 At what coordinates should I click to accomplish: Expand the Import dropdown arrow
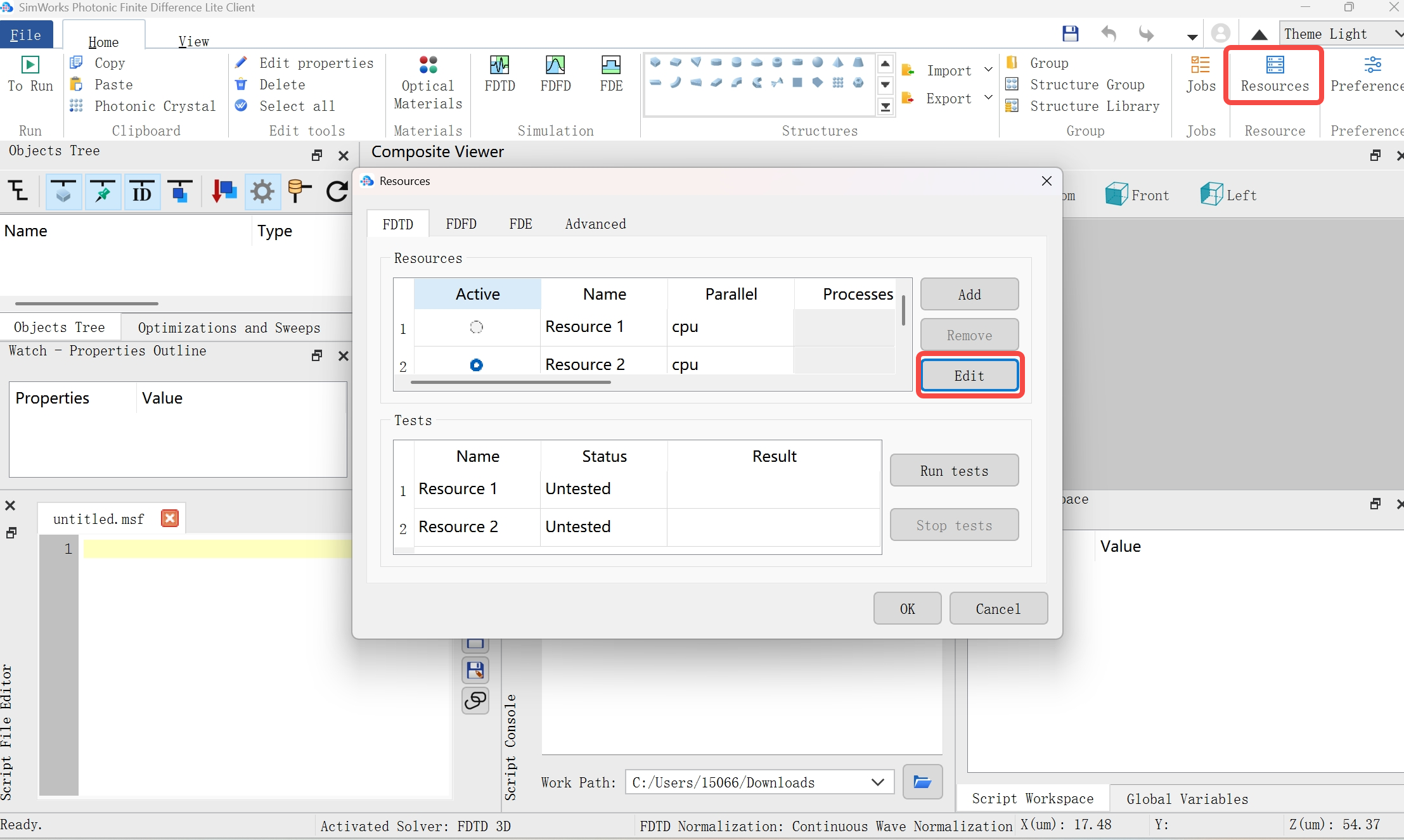[x=988, y=70]
